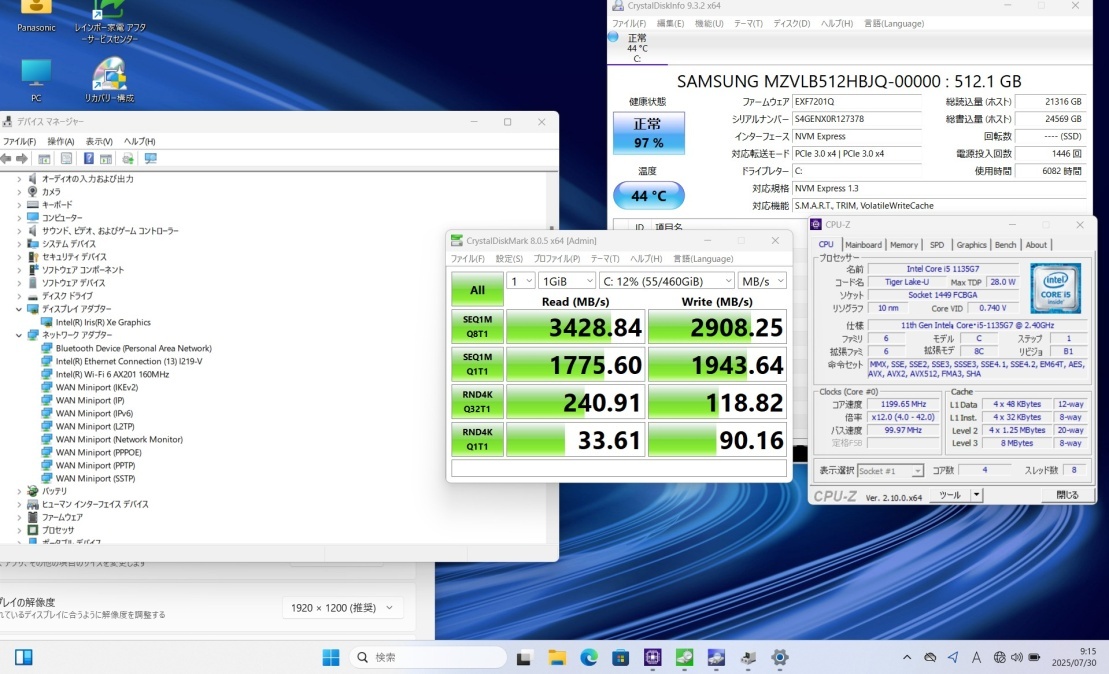Click the OneDrive cloud icon in the tray
Image resolution: width=1109 pixels, height=674 pixels.
pyautogui.click(x=930, y=657)
